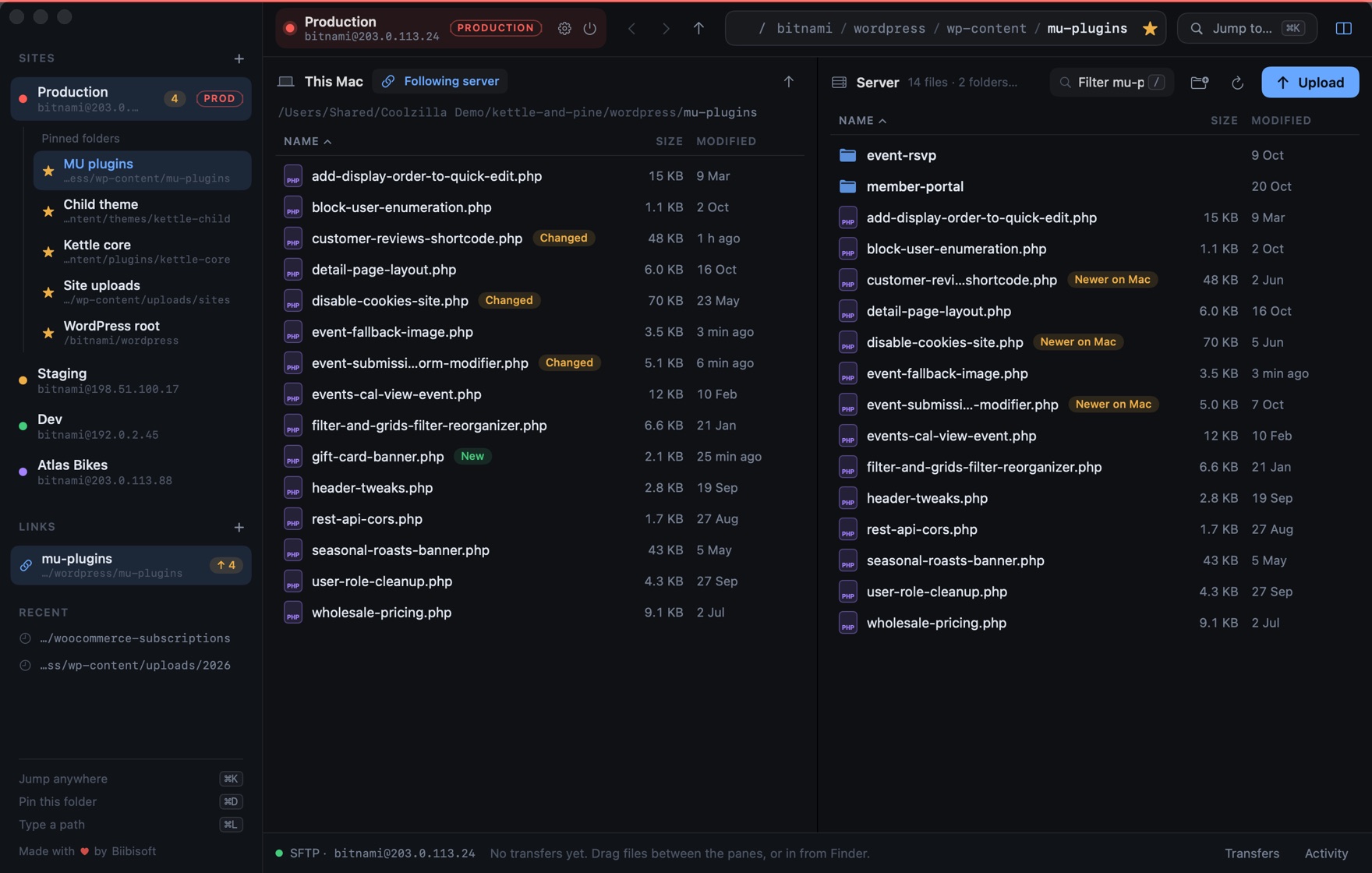
Task: Click the link icon of mu-plugins link
Action: coord(26,565)
